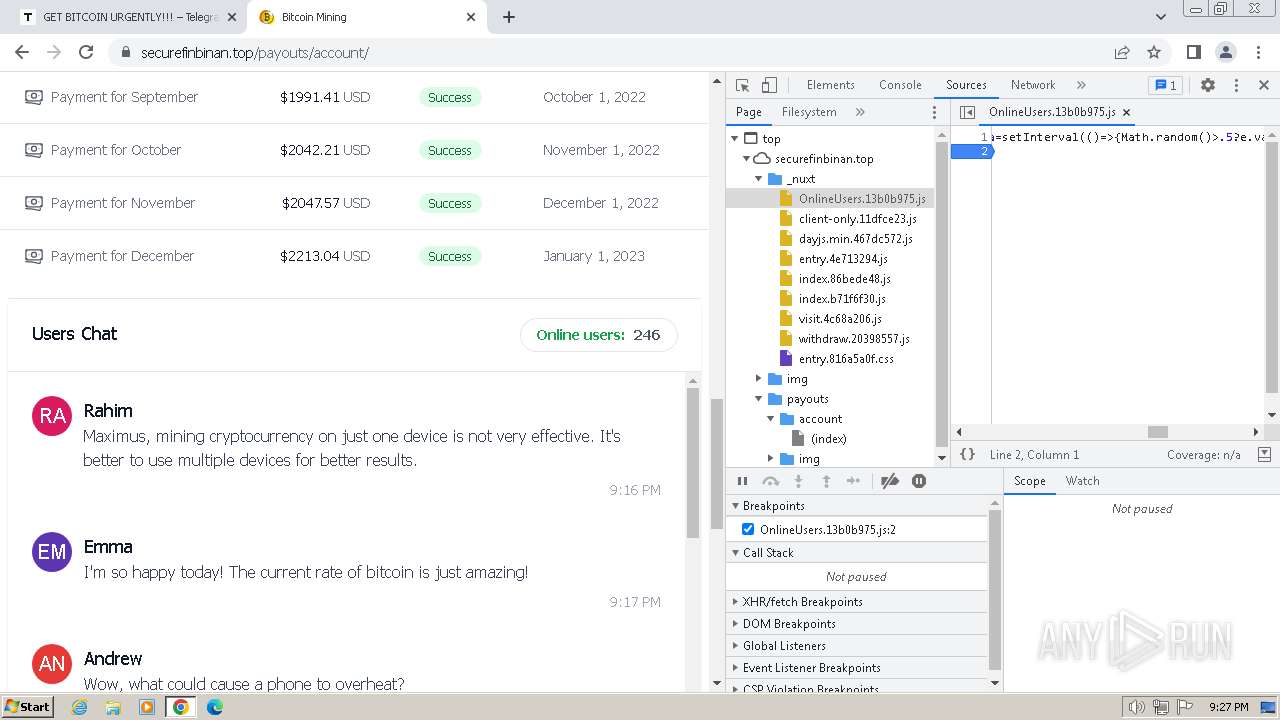This screenshot has width=1280, height=720.
Task: Open index.86bede48.js file
Action: (x=844, y=279)
